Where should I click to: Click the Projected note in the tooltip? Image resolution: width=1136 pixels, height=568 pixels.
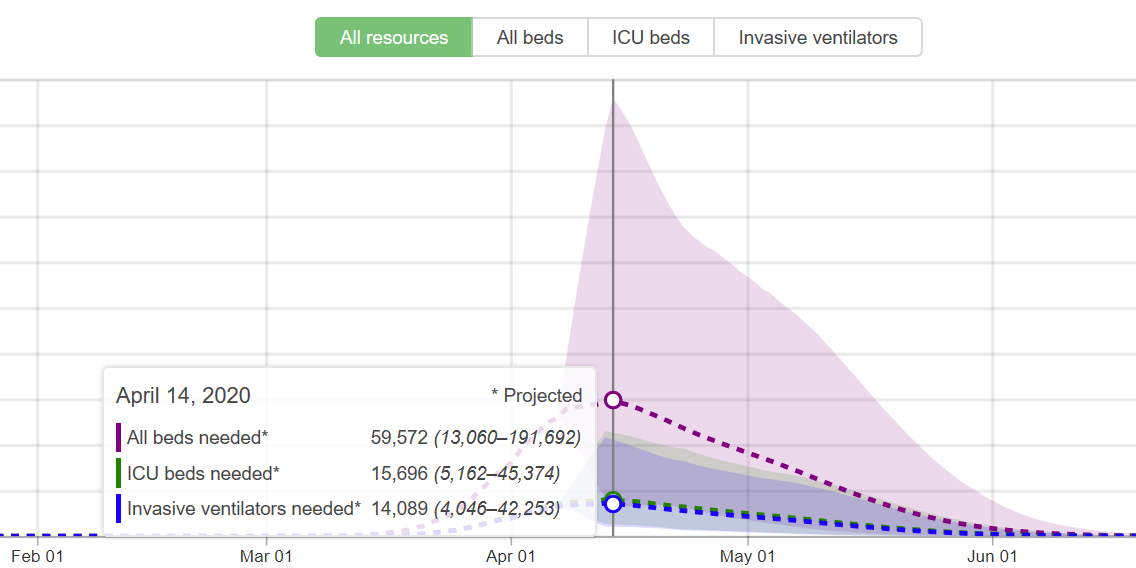click(536, 395)
